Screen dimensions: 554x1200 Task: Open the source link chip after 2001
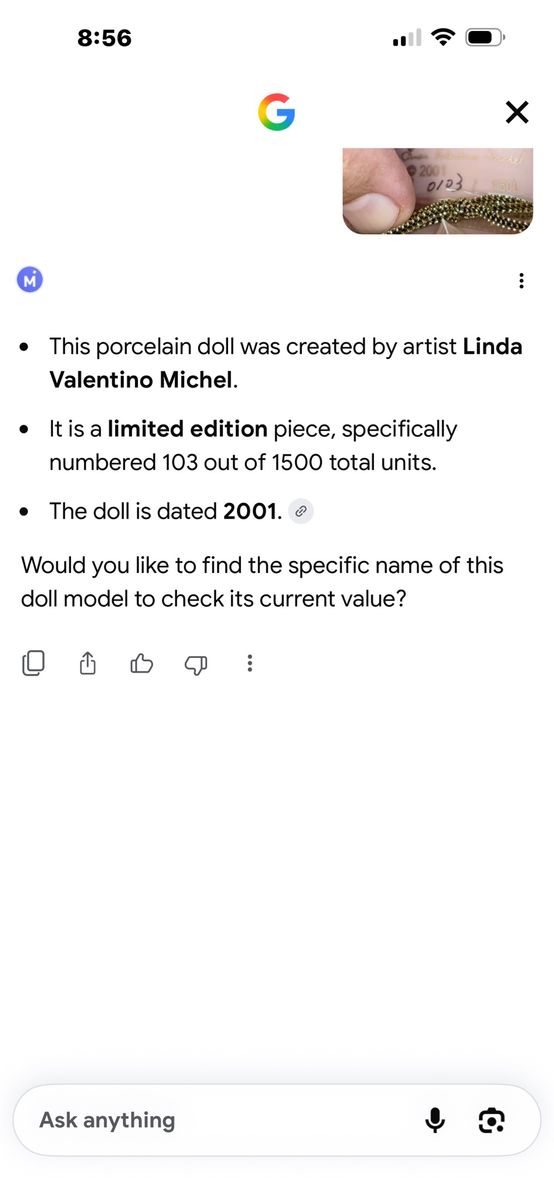301,511
